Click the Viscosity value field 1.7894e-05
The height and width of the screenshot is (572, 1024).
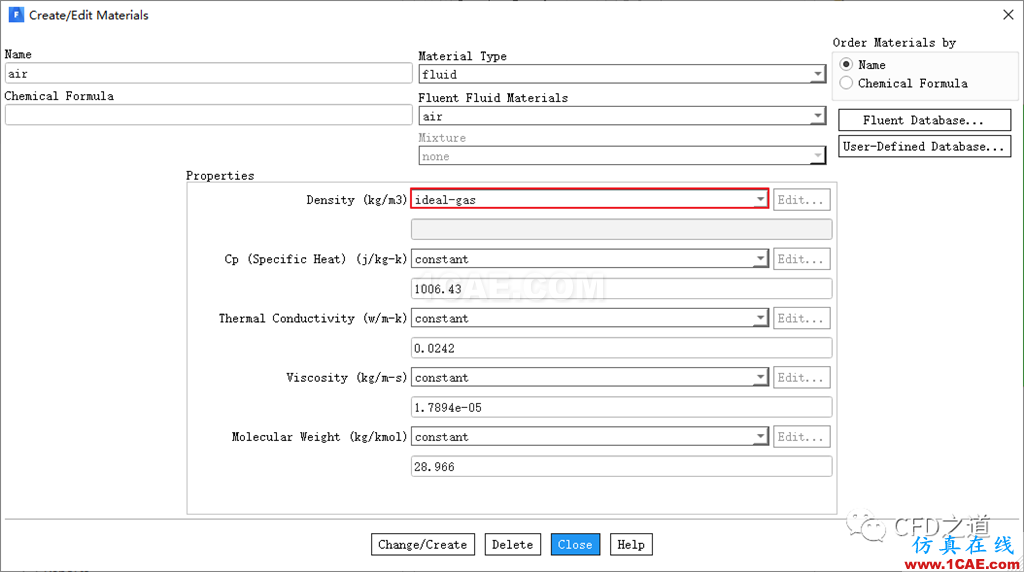(621, 407)
